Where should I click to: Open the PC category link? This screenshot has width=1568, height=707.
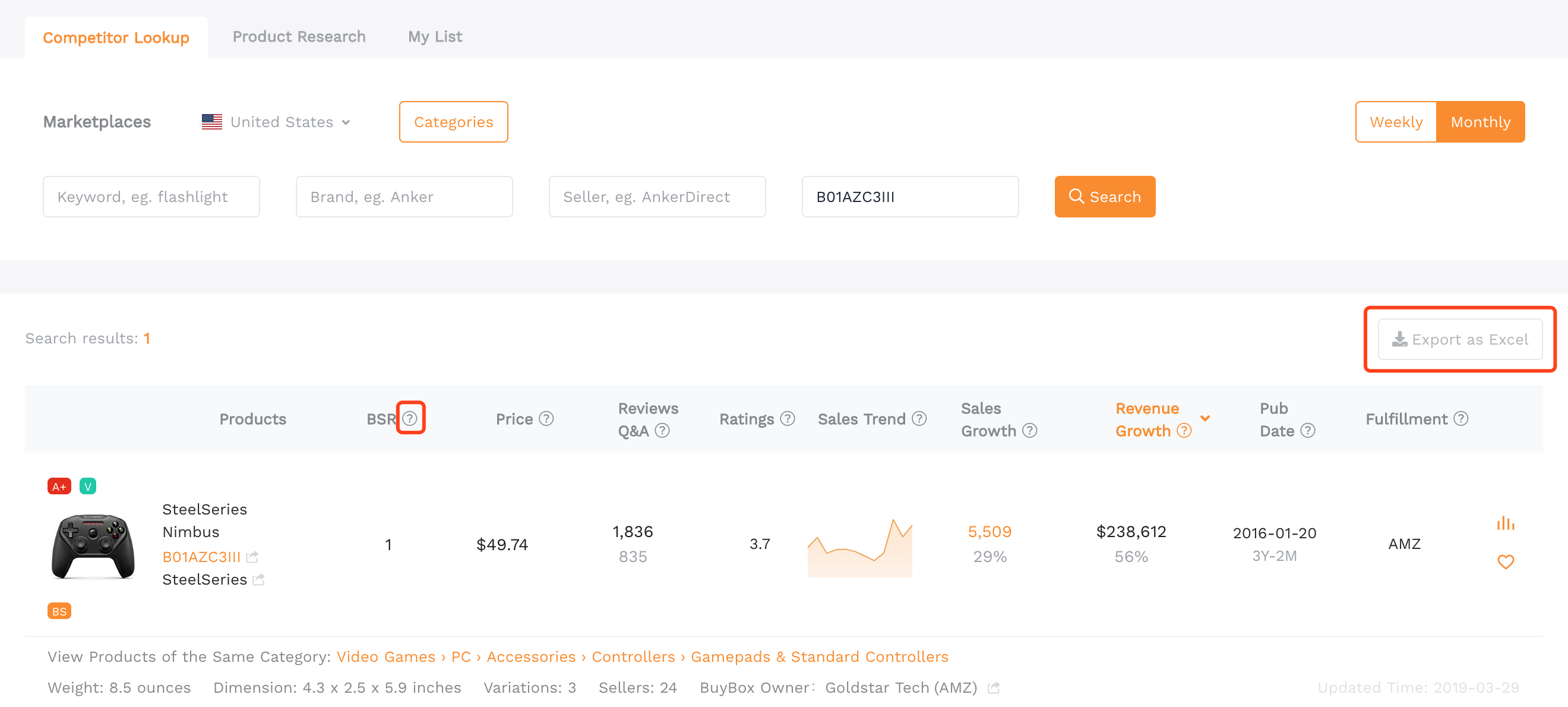461,656
